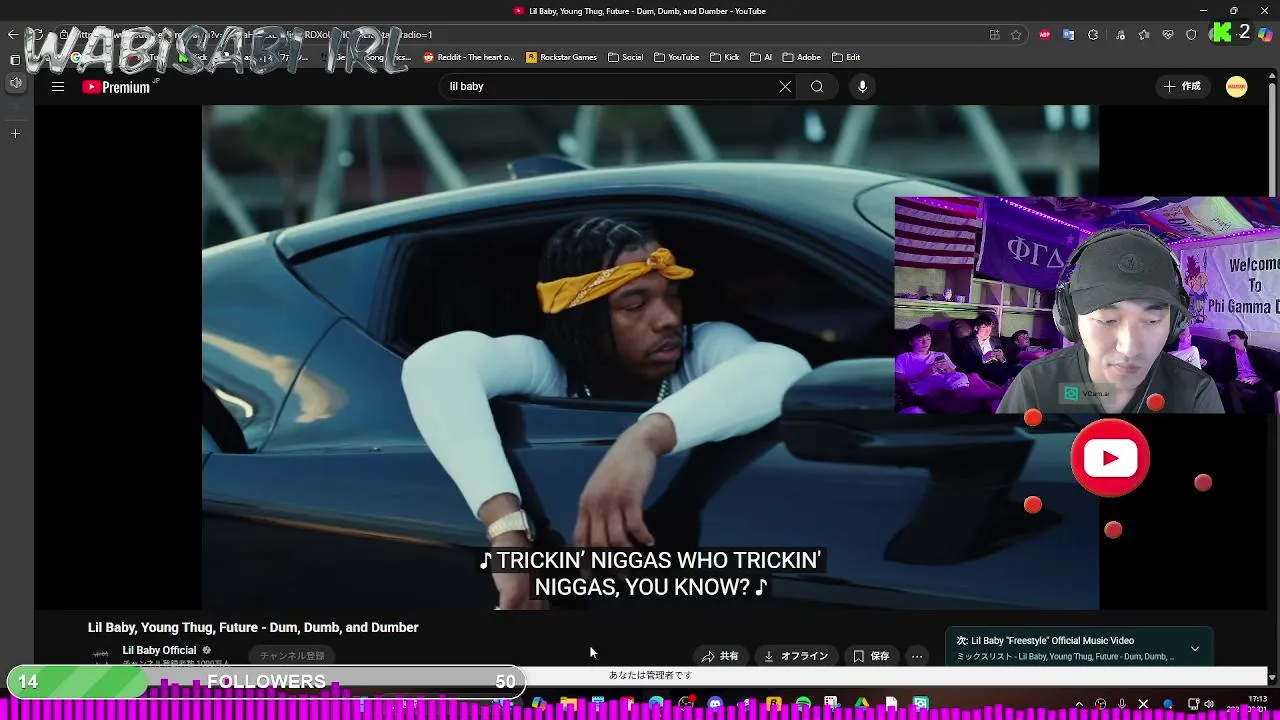Click the video title 'Dum, Dumb, and Dumber'

[x=253, y=627]
